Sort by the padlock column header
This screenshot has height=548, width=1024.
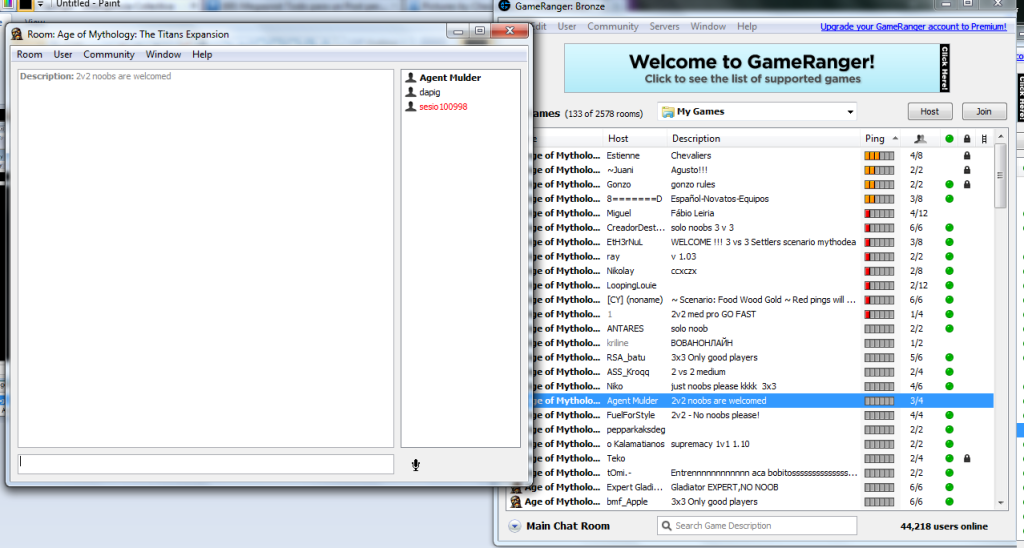[x=967, y=138]
